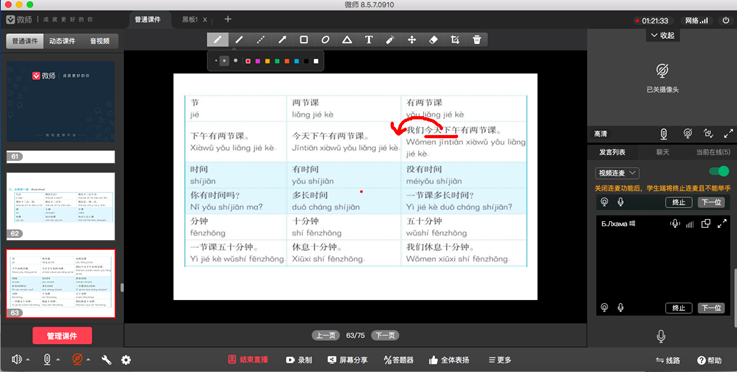
Task: Pick the move cross-arrows tool
Action: 412,40
